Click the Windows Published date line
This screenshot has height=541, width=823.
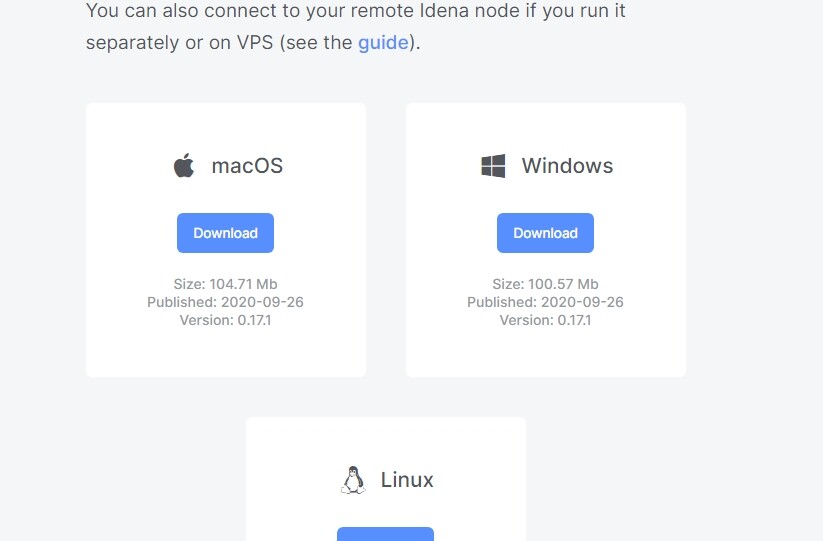pyautogui.click(x=545, y=302)
